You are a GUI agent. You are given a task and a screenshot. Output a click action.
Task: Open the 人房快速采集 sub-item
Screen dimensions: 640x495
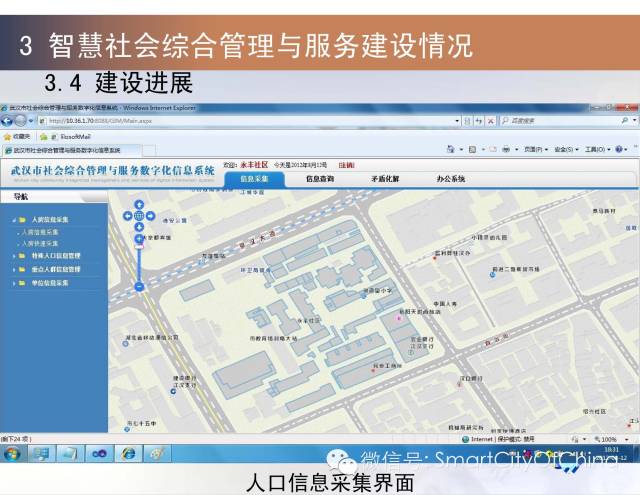40,243
